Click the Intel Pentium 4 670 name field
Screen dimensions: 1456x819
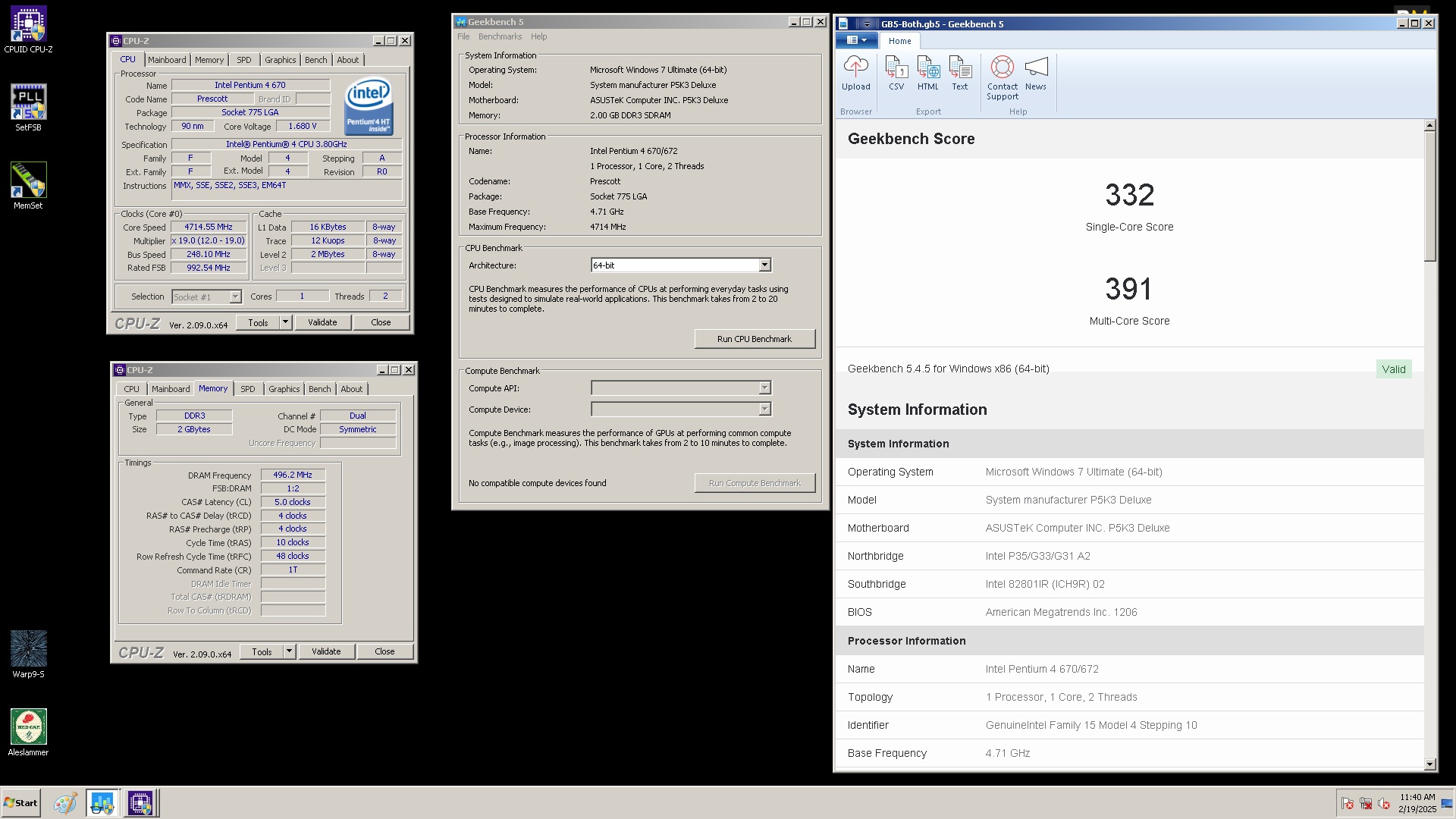coord(250,85)
